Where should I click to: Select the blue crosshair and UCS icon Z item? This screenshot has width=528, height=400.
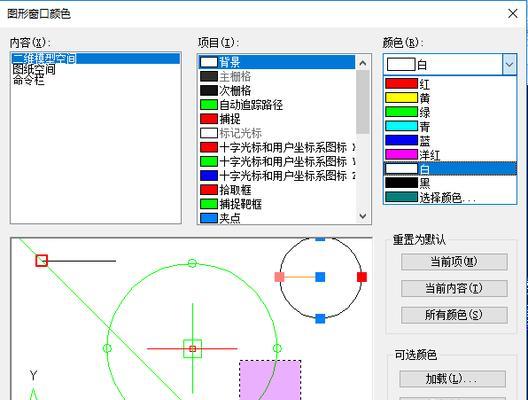[x=277, y=175]
